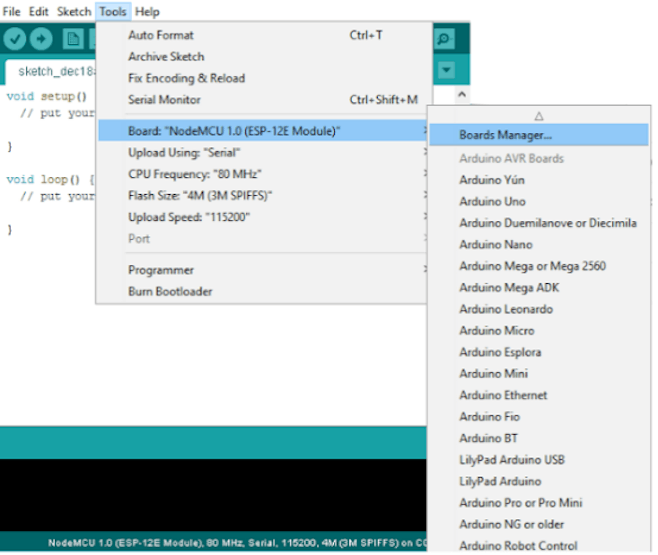Choose Serial Monitor in Tools menu
This screenshot has height=555, width=658.
(264, 100)
